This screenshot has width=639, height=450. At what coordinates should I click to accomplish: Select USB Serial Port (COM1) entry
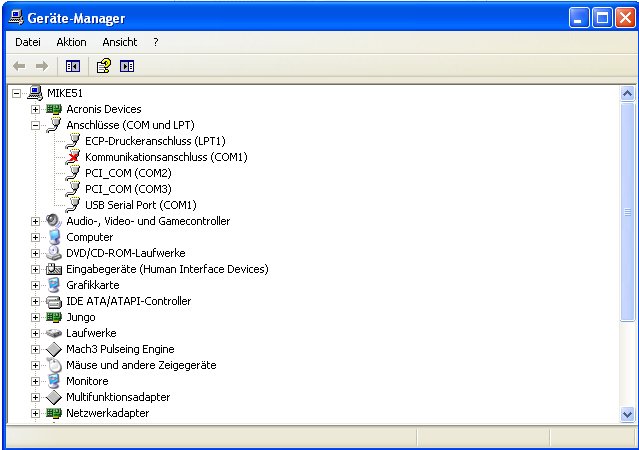click(141, 205)
